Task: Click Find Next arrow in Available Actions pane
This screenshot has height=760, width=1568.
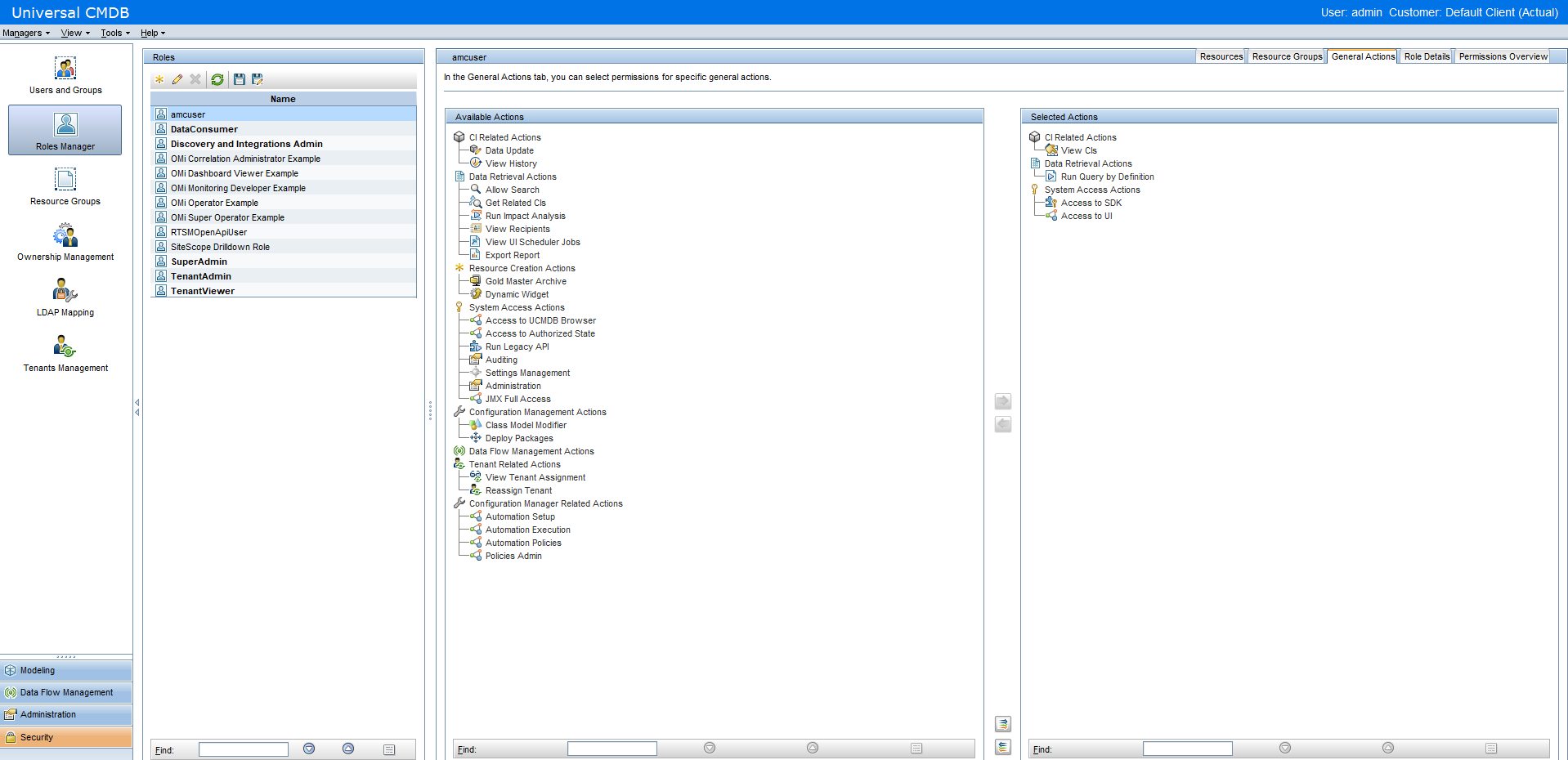Action: (x=710, y=748)
